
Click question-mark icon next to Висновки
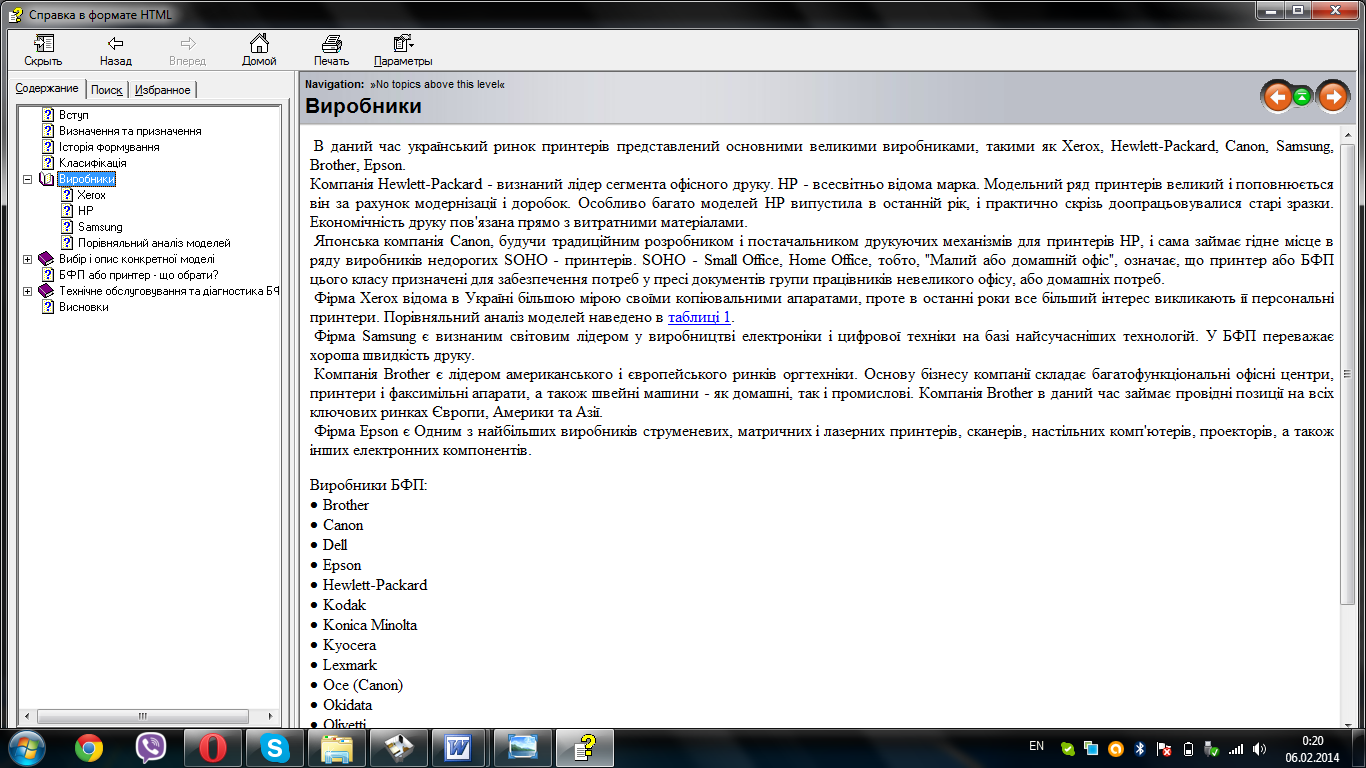(x=47, y=307)
